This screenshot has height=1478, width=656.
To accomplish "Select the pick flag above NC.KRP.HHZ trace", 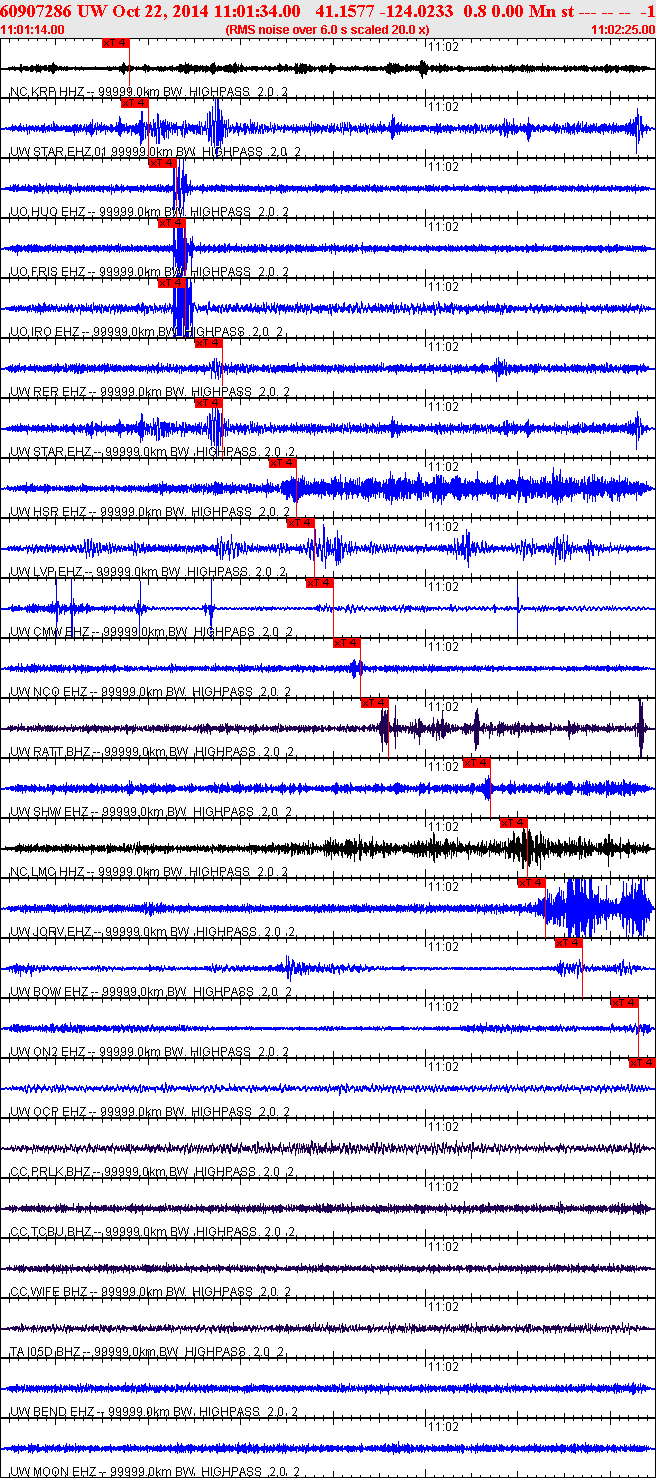I will (116, 43).
